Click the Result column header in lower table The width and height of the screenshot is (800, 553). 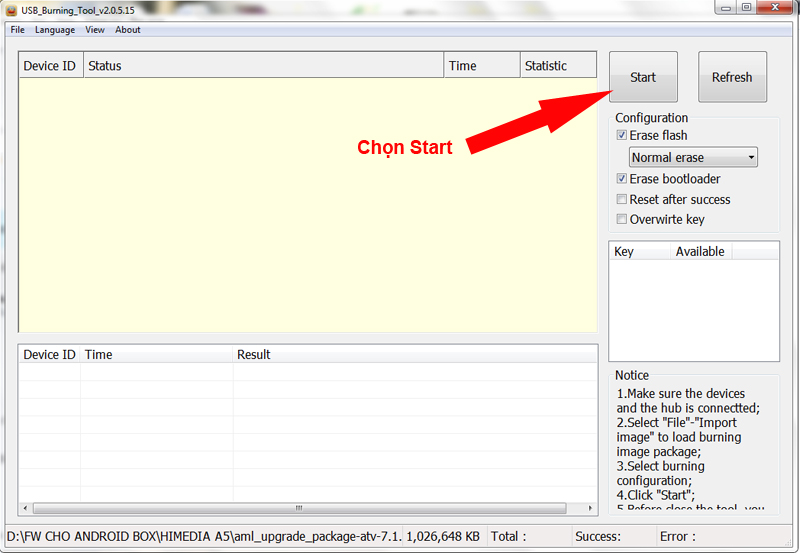pyautogui.click(x=415, y=355)
